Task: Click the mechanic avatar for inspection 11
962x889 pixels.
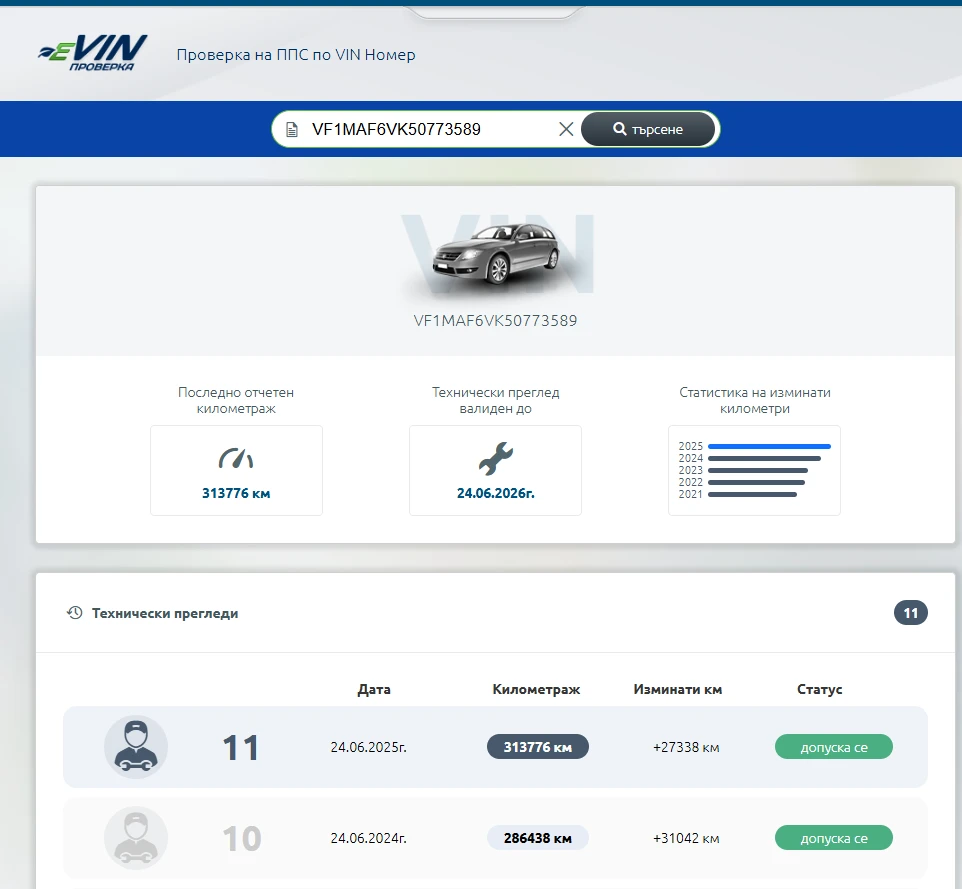Action: (x=136, y=747)
